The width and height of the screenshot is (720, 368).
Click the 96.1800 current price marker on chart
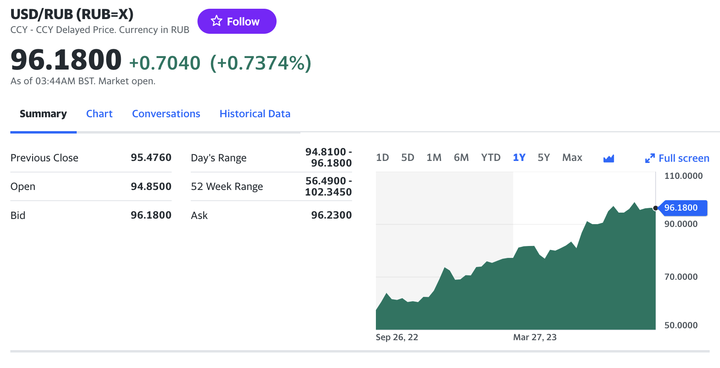pyautogui.click(x=682, y=208)
